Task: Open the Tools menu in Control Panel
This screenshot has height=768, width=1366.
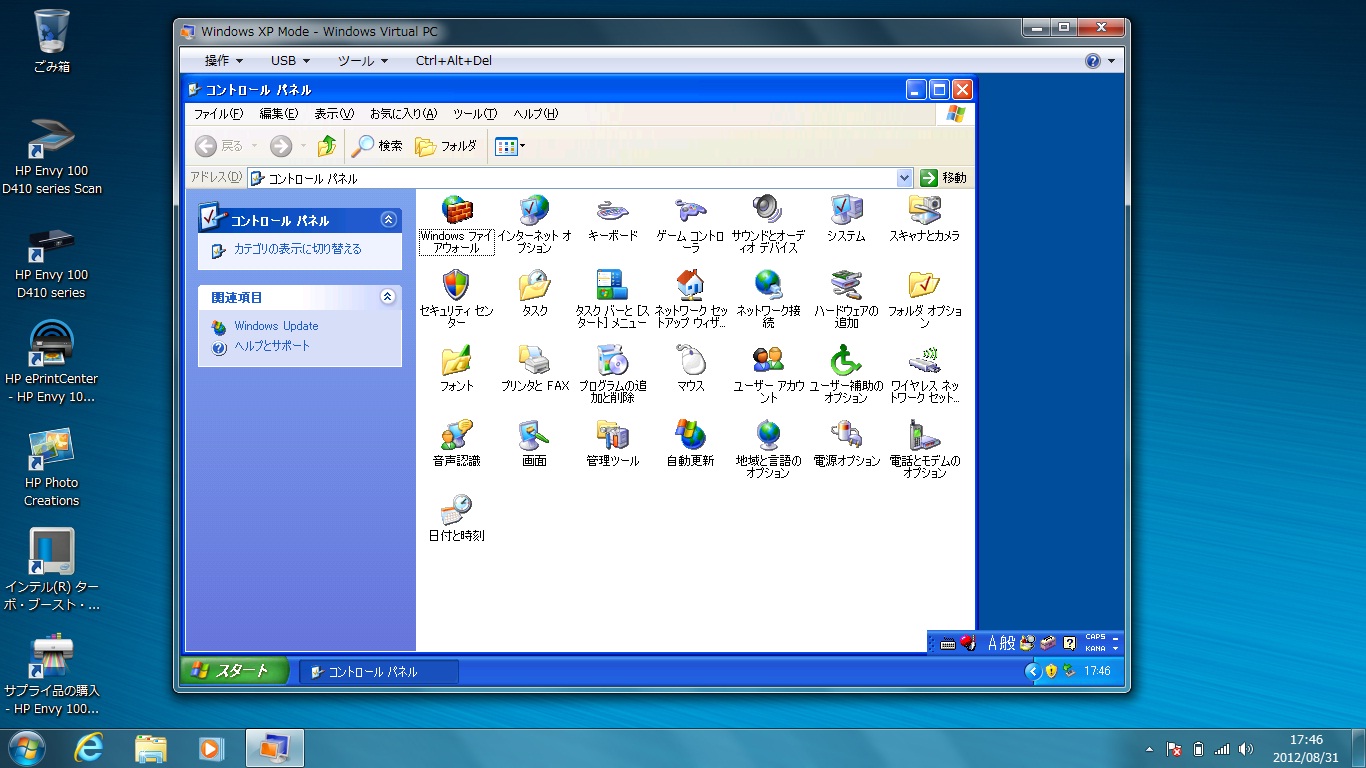Action: click(474, 114)
